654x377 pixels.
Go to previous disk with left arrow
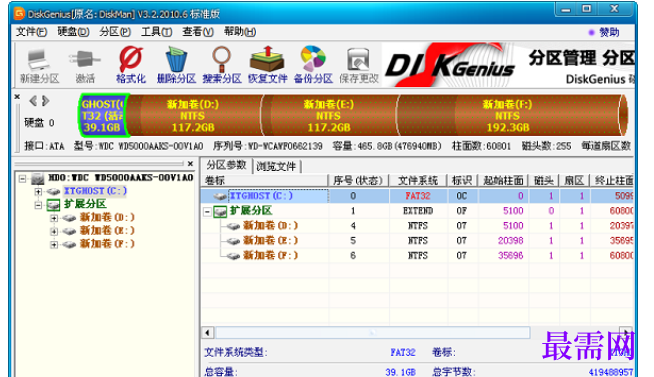33,101
